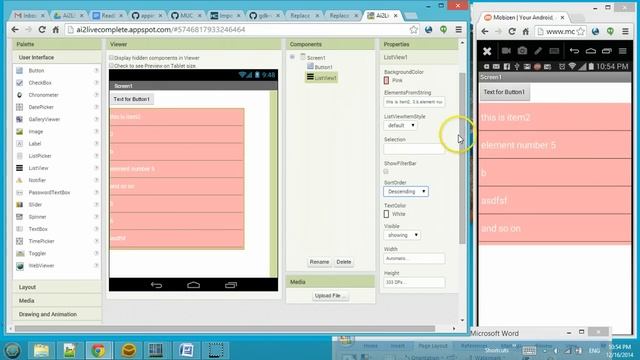Select the Label component icon

tap(20, 144)
